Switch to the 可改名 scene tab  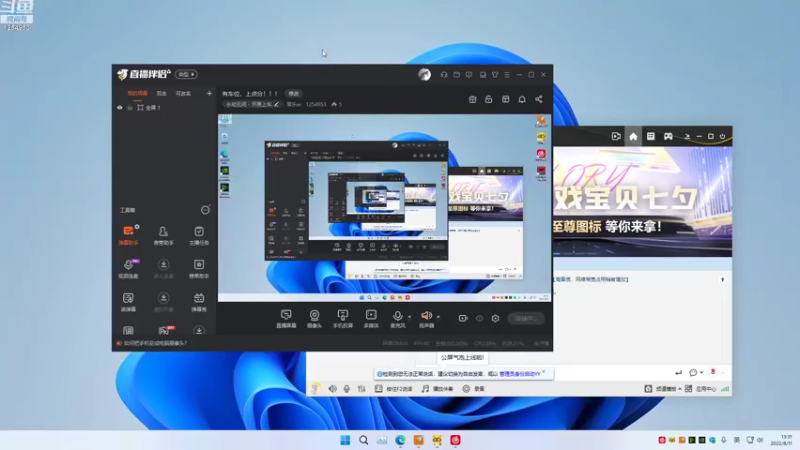click(x=183, y=93)
